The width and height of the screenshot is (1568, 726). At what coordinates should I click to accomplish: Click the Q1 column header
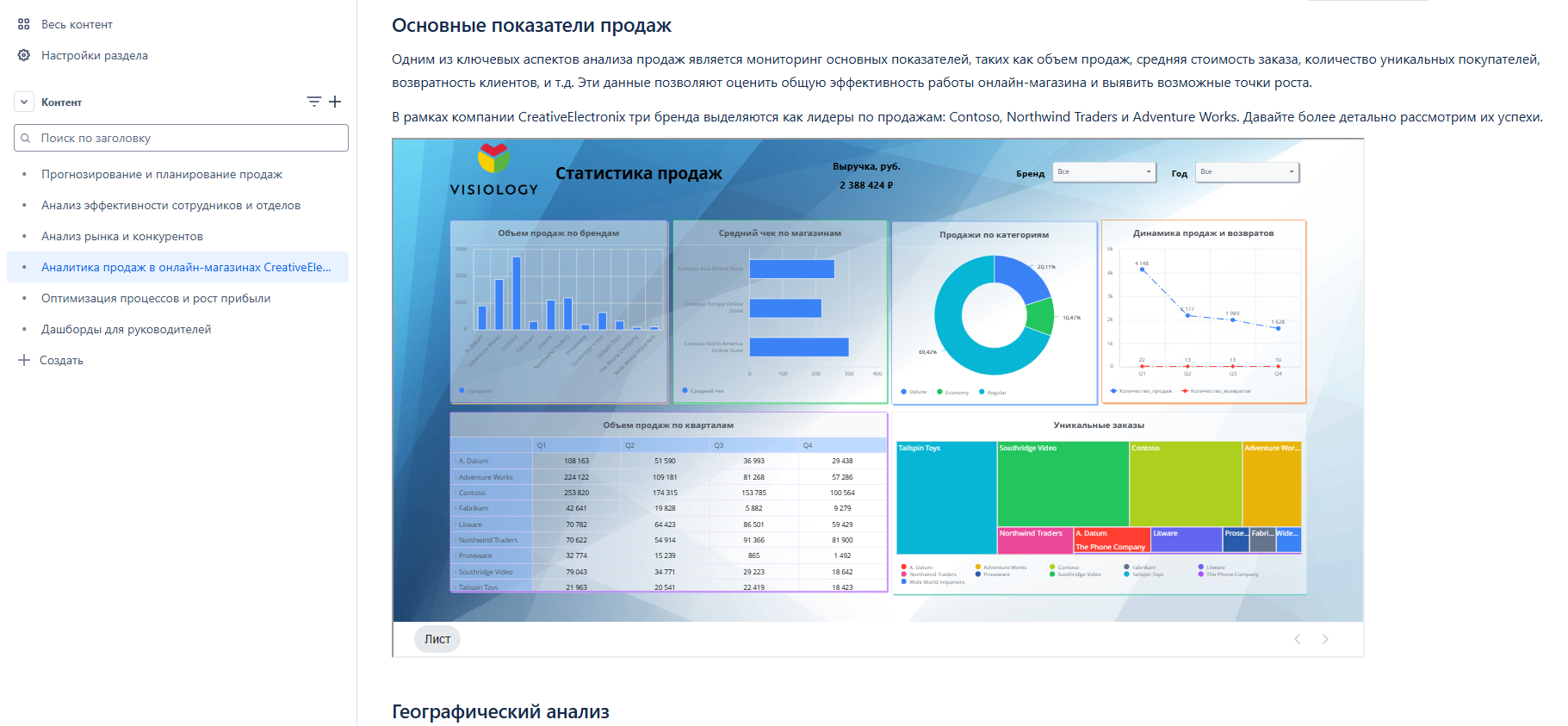click(576, 445)
